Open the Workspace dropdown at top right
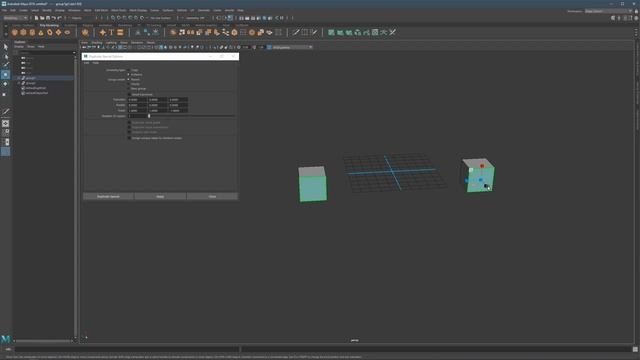 point(608,11)
